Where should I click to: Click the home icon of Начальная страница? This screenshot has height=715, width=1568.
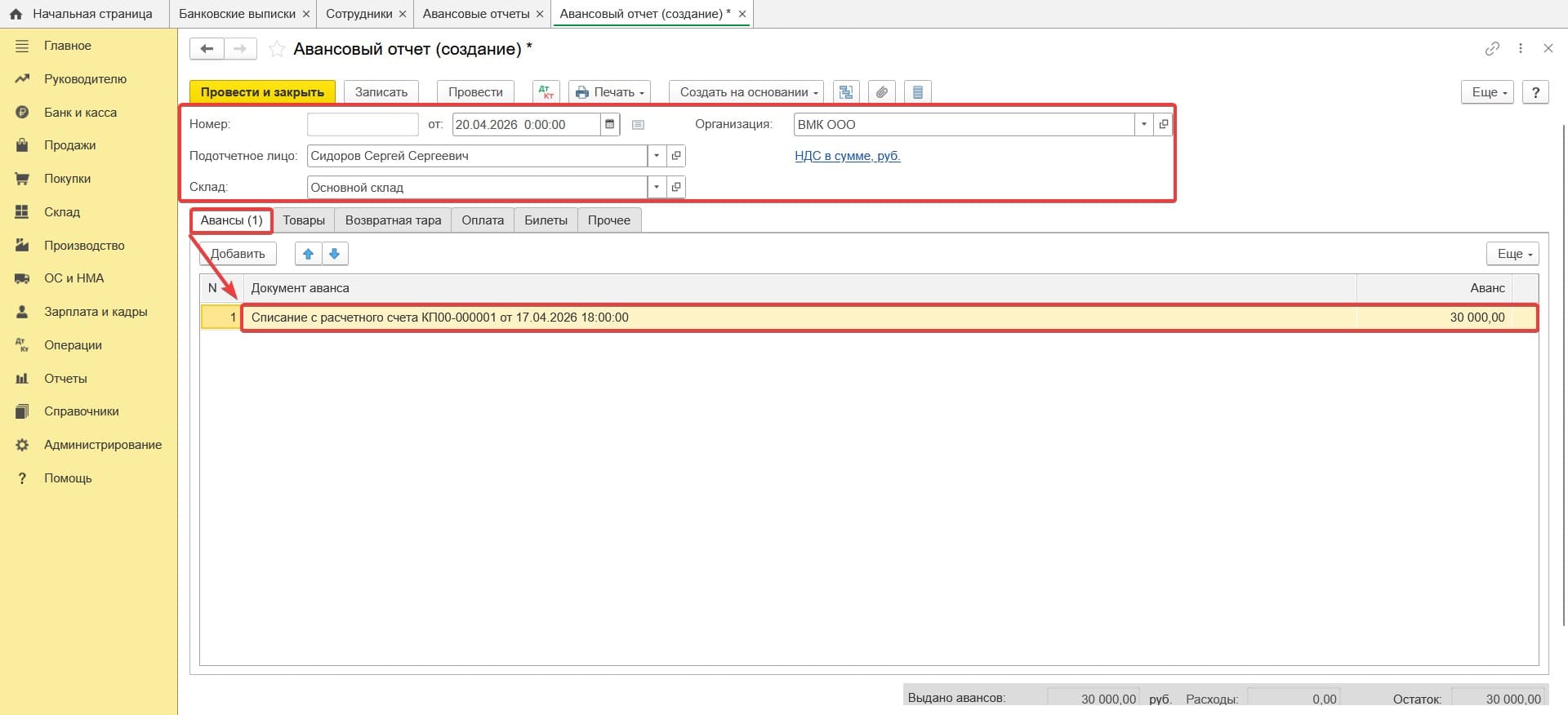tap(16, 14)
